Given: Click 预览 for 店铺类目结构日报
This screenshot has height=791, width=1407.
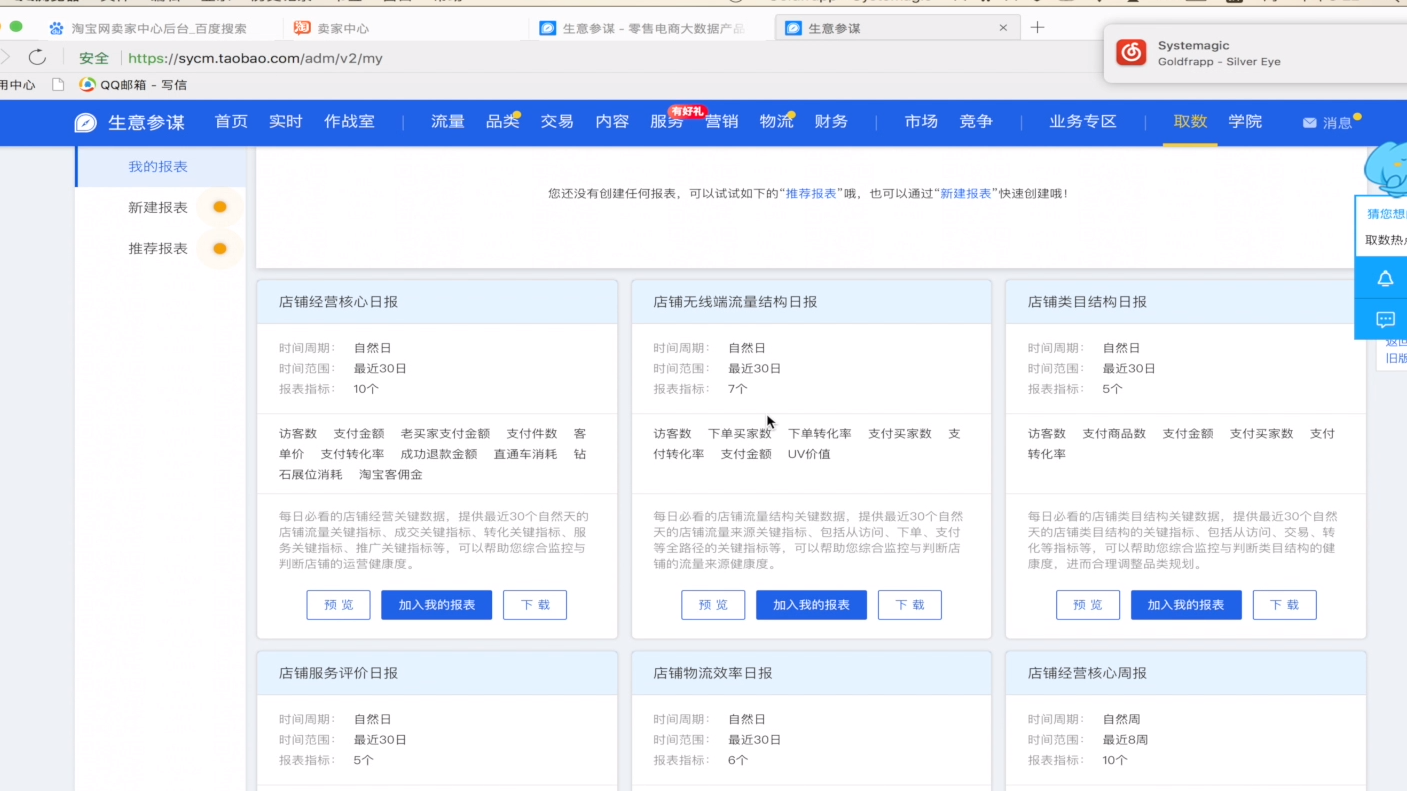Looking at the screenshot, I should [1088, 605].
